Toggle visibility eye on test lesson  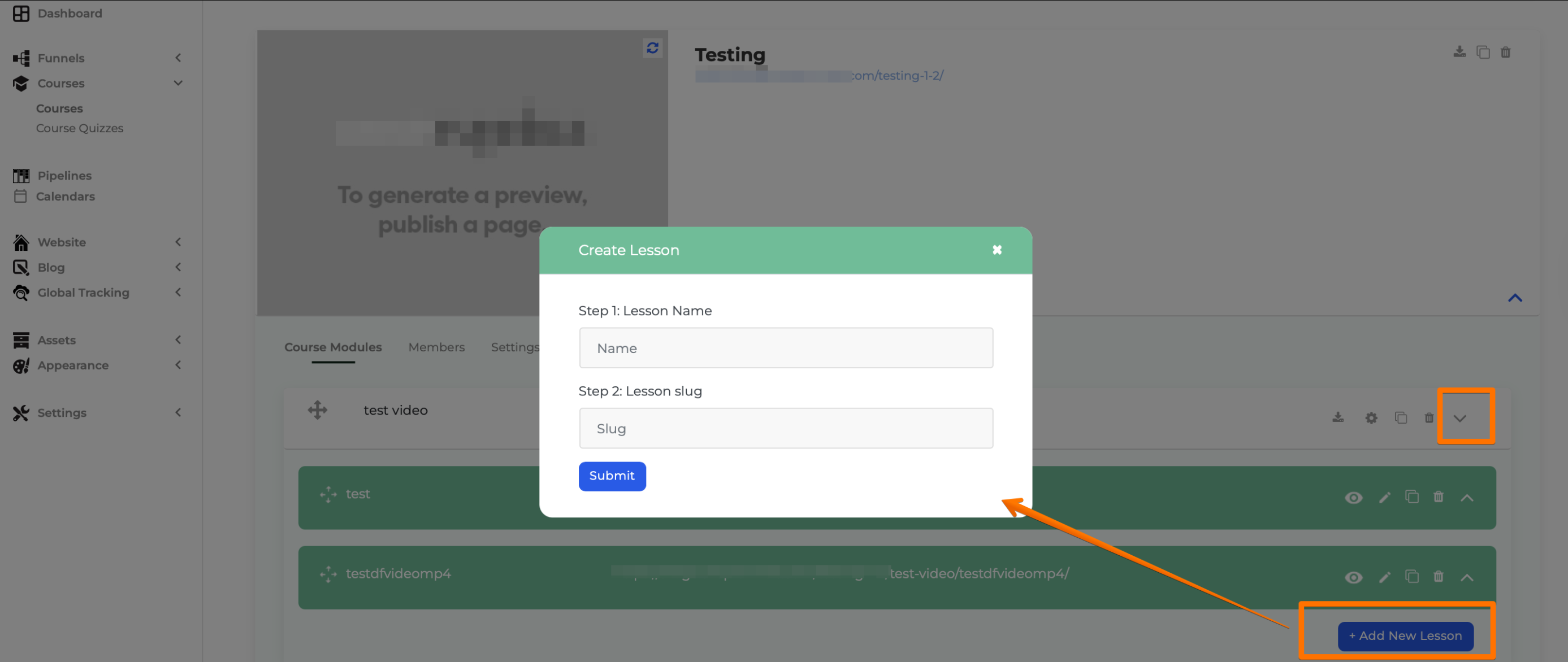click(1353, 498)
